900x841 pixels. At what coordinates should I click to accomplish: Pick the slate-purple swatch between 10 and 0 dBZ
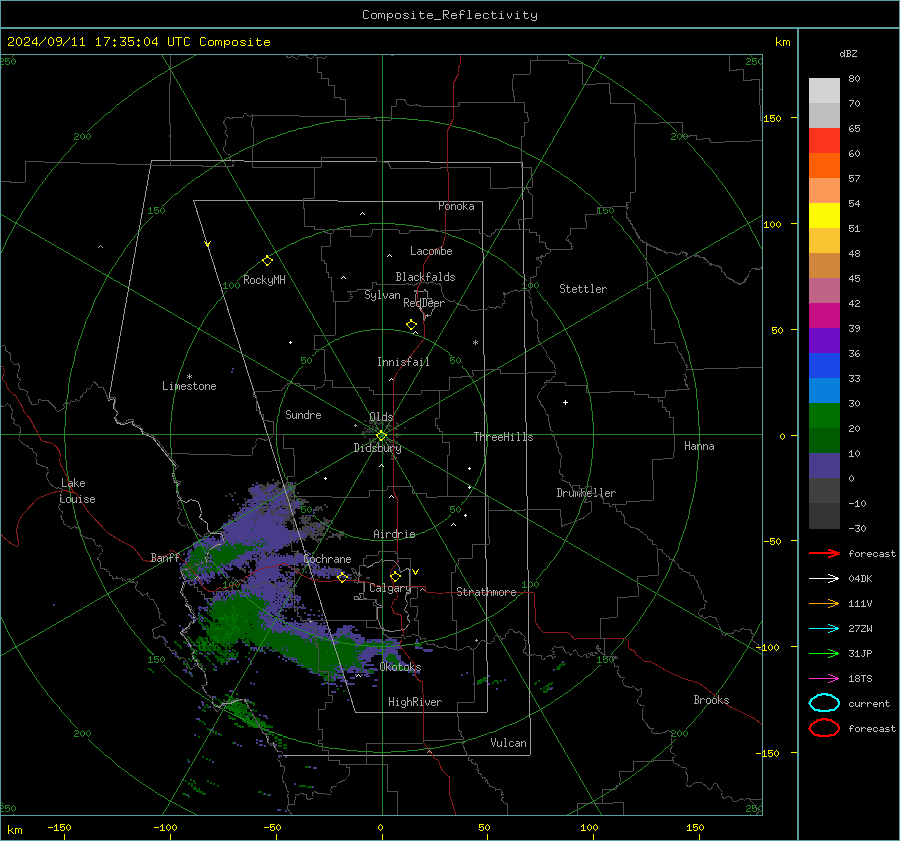pos(824,466)
